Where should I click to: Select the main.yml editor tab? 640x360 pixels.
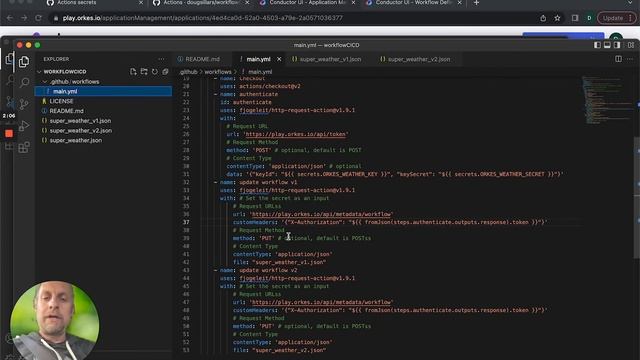(x=258, y=59)
